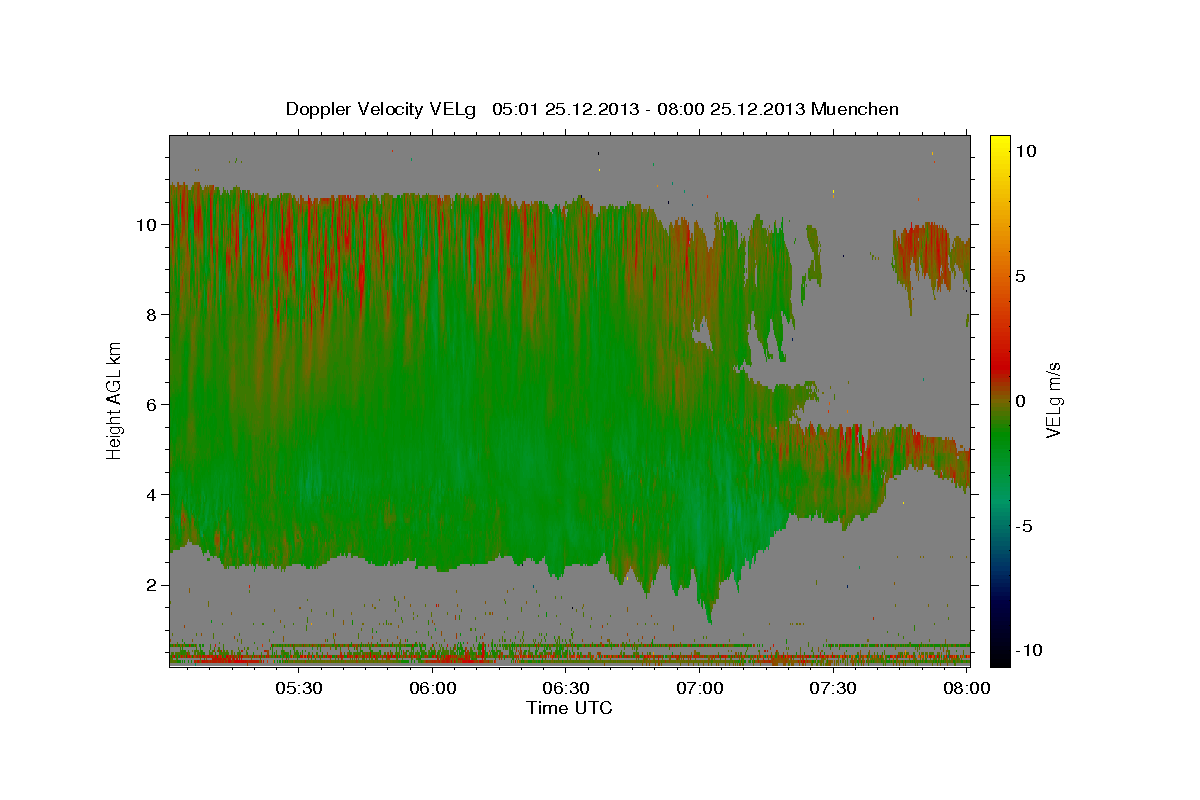
Task: Click the 'Muenchen' station name in title
Action: pos(856,109)
